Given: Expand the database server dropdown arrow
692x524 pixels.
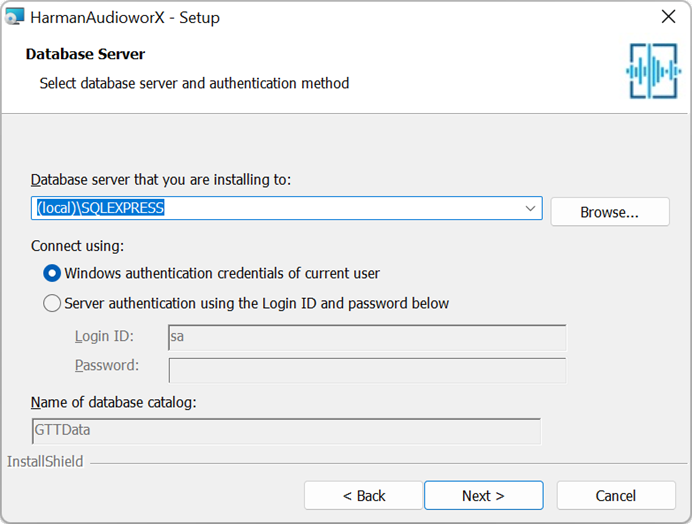Looking at the screenshot, I should click(530, 208).
